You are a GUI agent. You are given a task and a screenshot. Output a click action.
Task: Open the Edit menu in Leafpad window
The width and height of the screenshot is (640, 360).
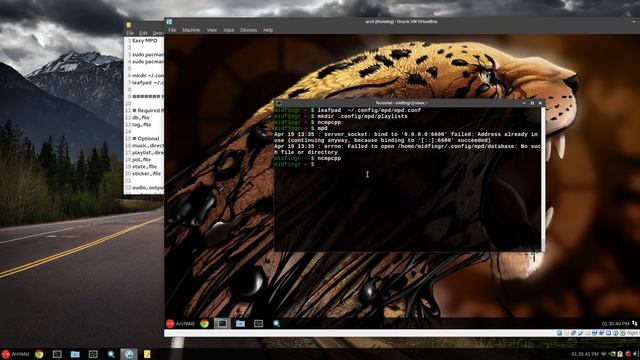[x=143, y=33]
